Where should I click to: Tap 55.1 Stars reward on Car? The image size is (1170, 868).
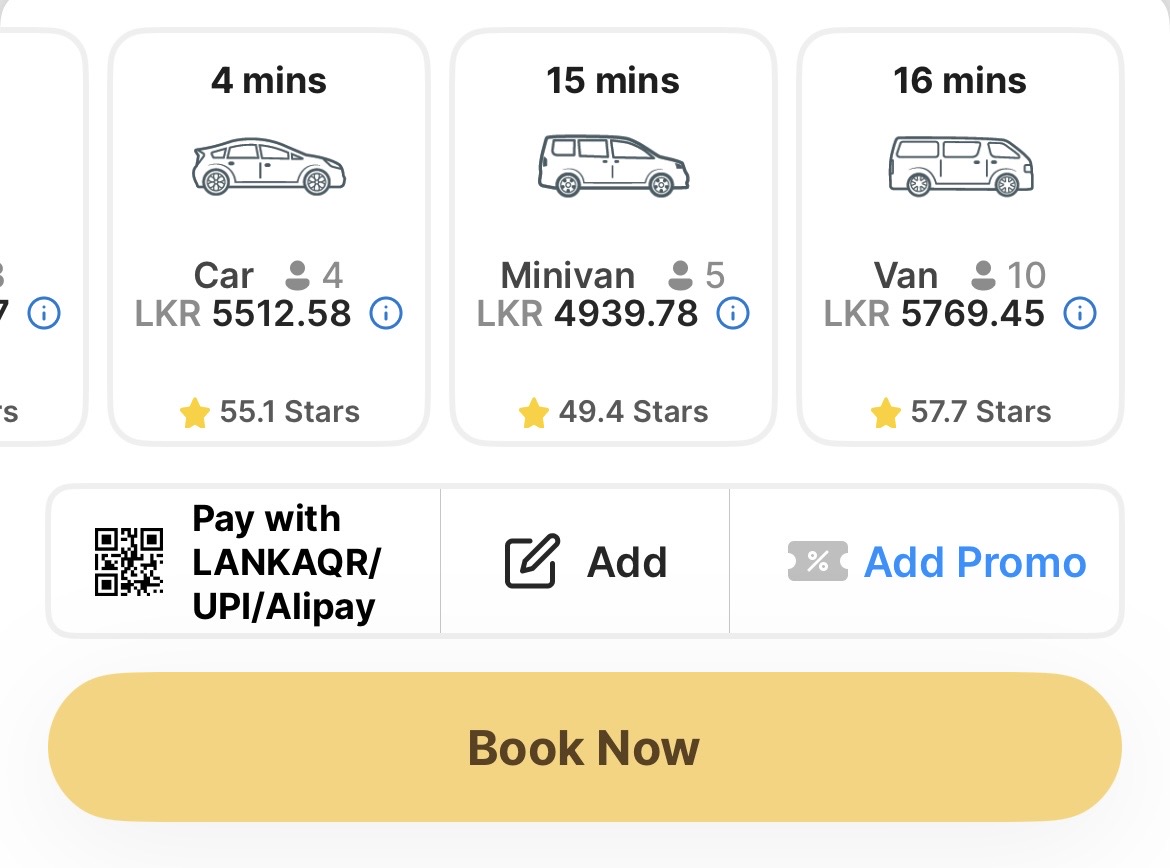[270, 412]
